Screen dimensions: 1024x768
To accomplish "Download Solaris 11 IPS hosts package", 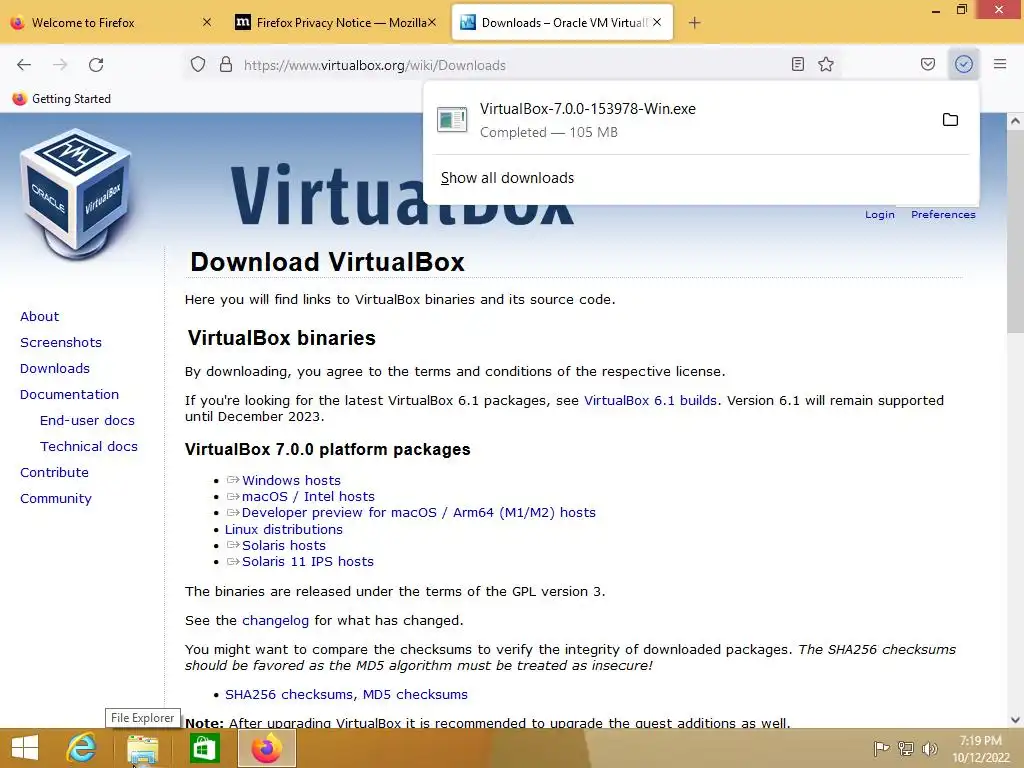I will (x=308, y=562).
